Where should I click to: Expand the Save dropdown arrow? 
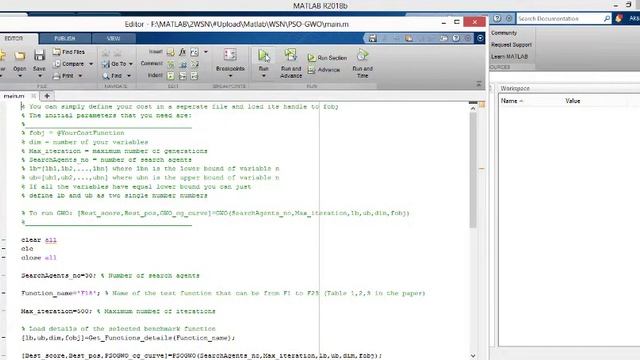(39, 76)
